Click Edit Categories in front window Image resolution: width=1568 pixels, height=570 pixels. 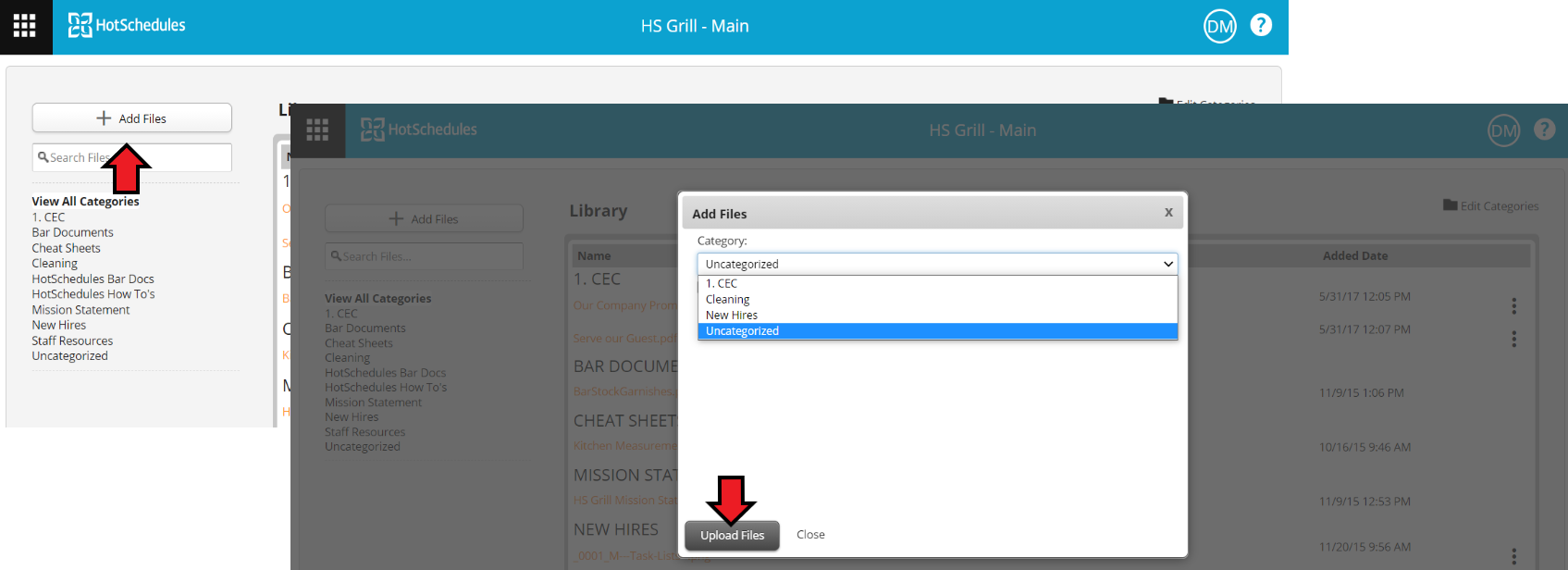1490,205
